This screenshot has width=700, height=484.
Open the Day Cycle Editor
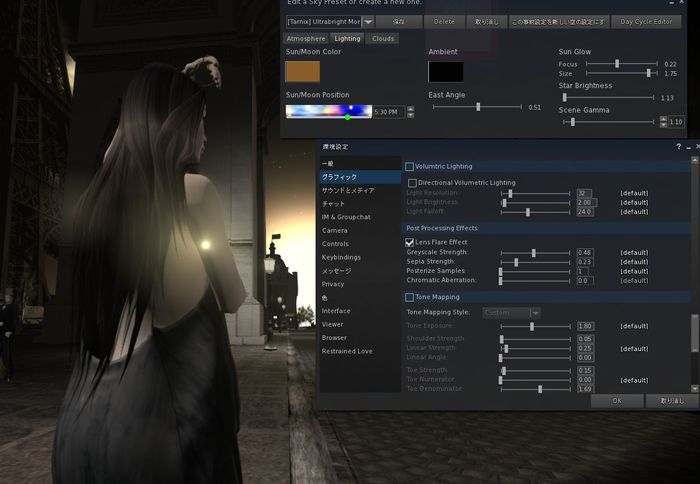[646, 22]
